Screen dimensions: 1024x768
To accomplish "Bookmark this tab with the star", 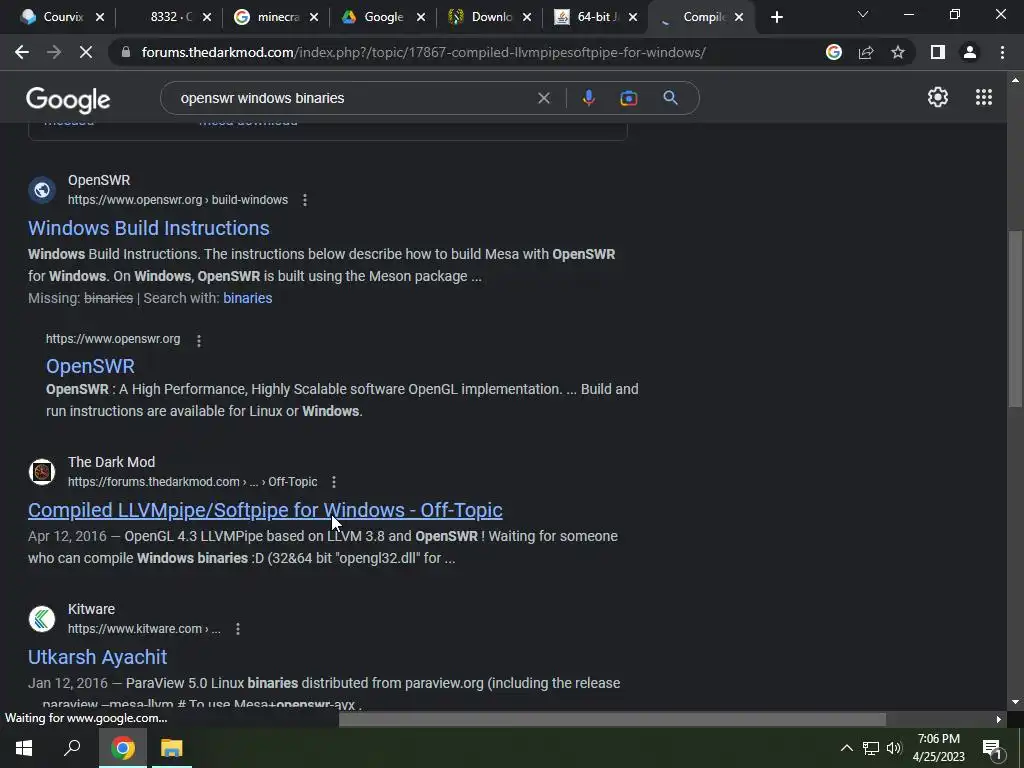I will tap(898, 52).
